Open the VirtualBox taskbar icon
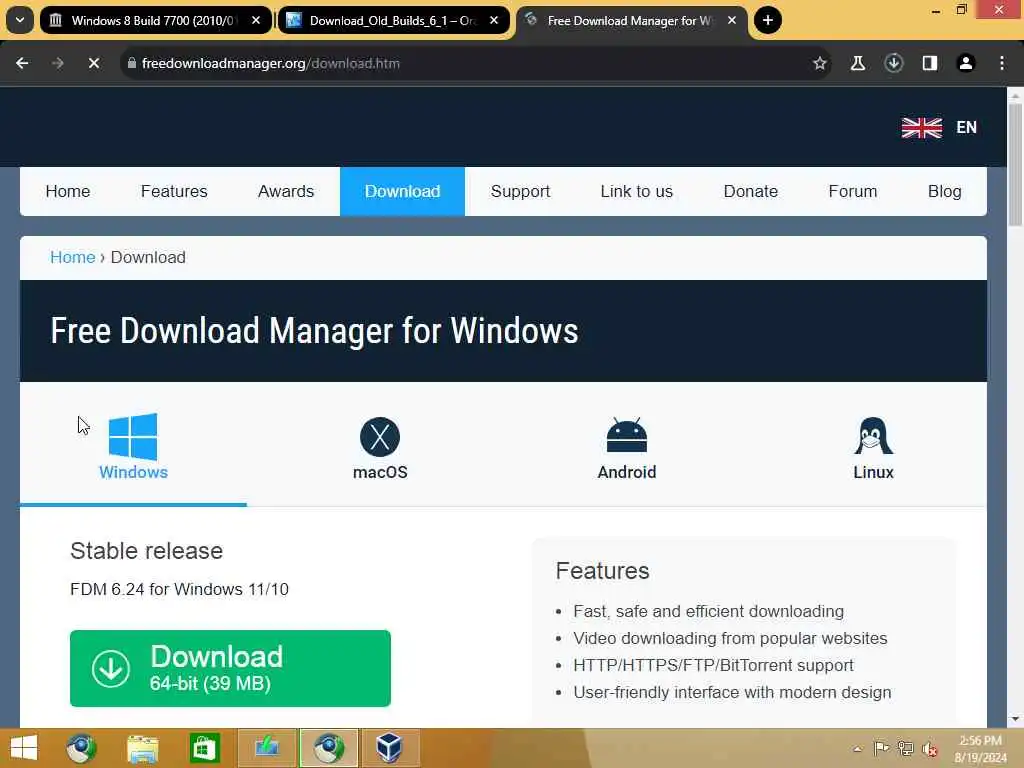This screenshot has width=1024, height=768. (389, 748)
